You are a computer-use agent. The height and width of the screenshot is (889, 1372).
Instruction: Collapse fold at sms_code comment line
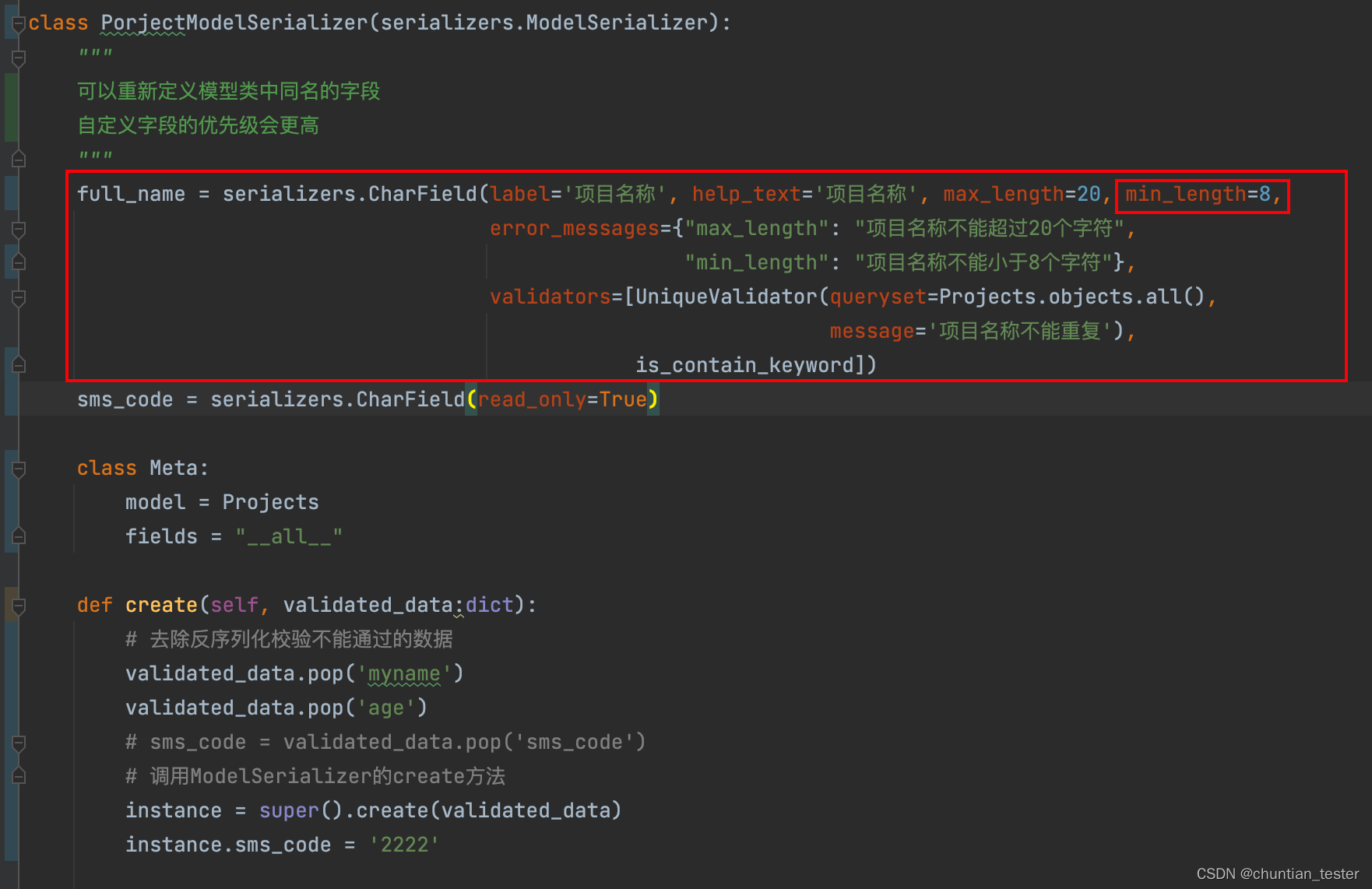coord(19,743)
